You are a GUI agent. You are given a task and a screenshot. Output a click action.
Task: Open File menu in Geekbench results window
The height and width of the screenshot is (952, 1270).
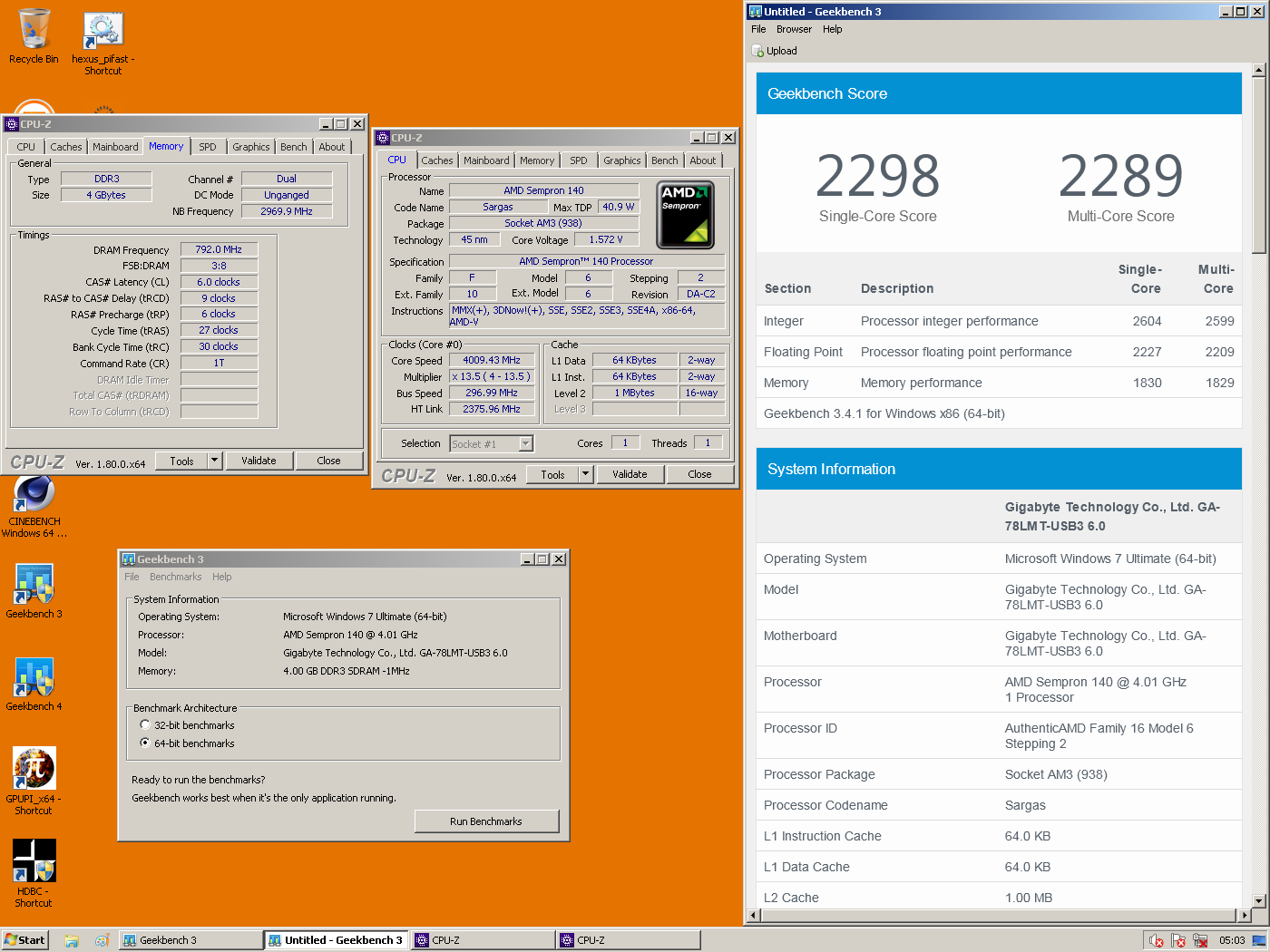758,30
